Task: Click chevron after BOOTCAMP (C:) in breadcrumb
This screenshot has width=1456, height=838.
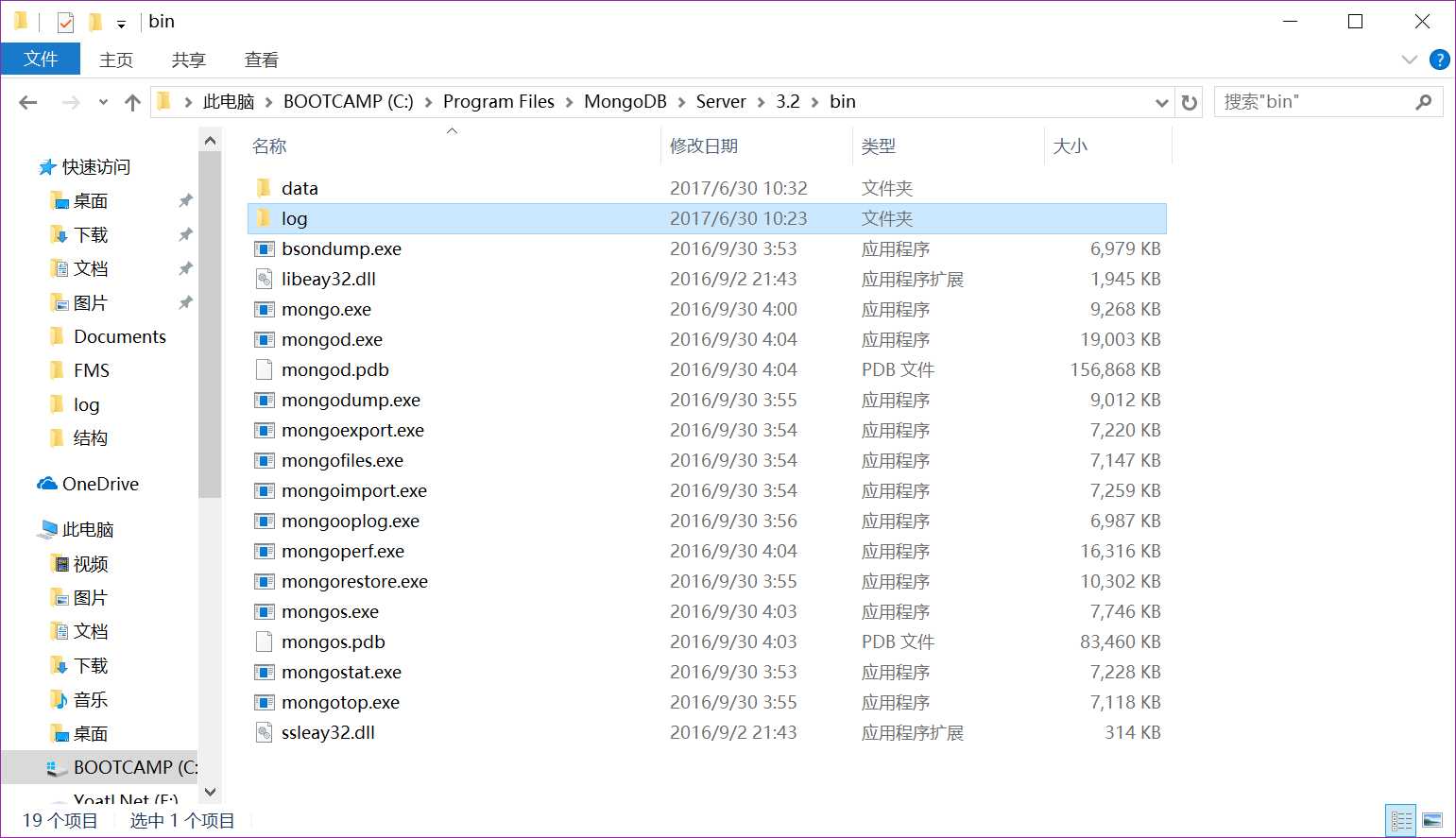Action: [x=428, y=102]
